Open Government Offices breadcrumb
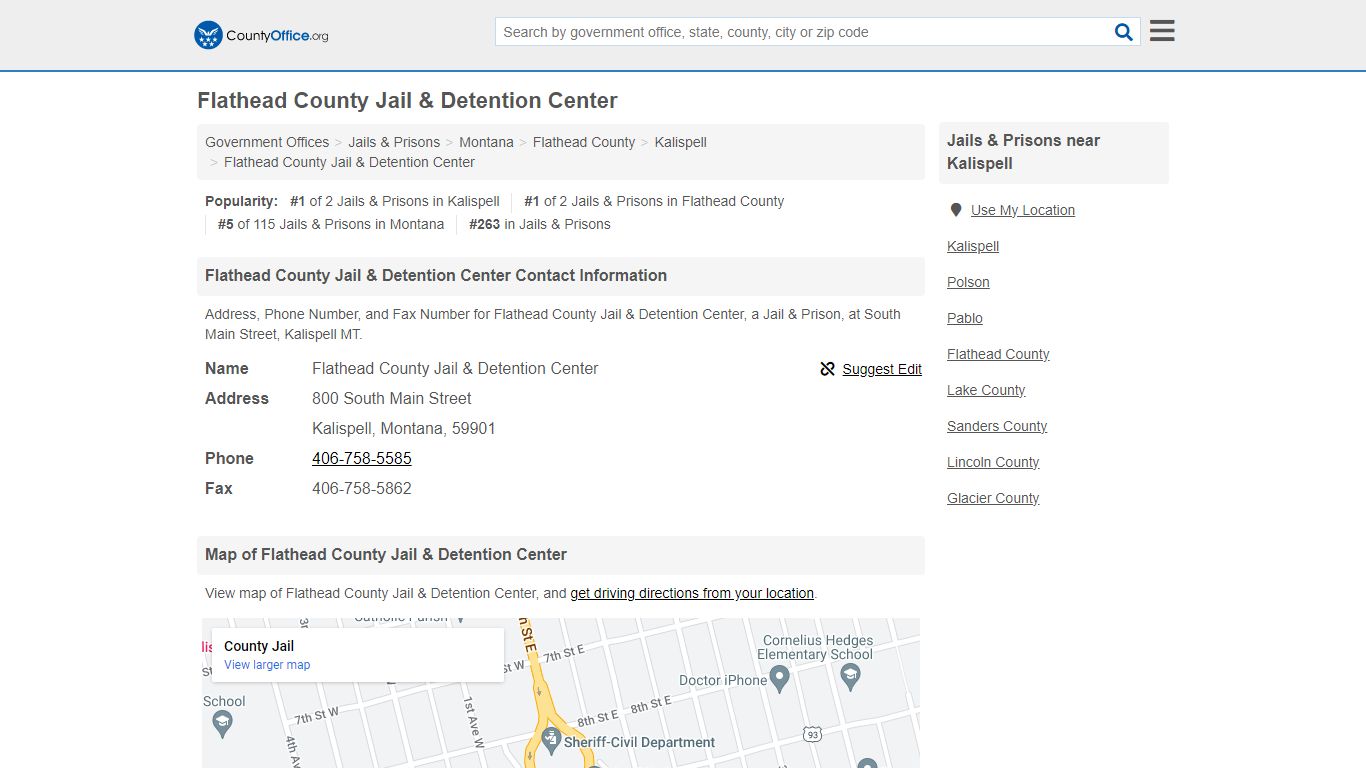The height and width of the screenshot is (768, 1366). click(267, 142)
